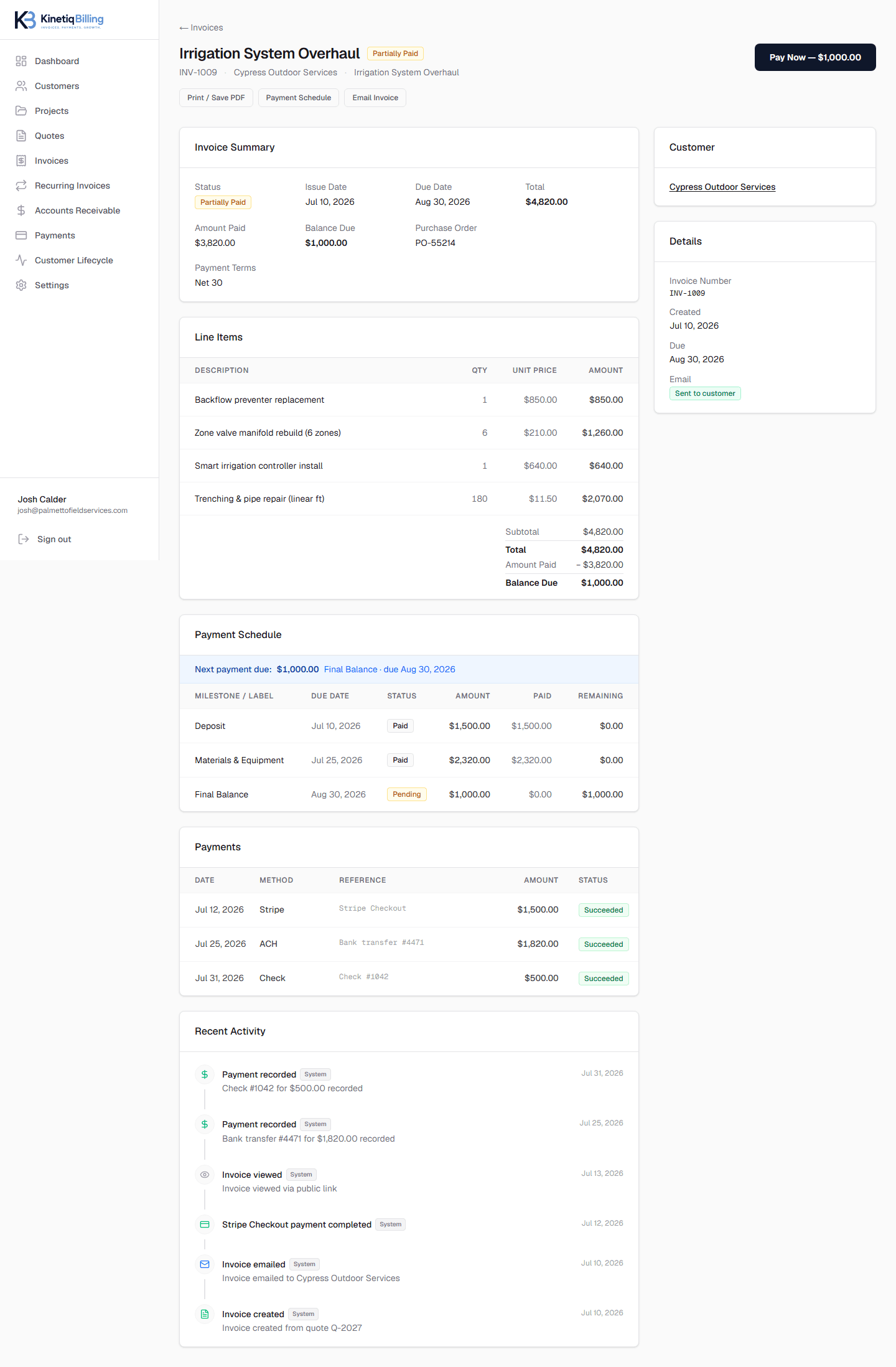Click the Projects folder icon
This screenshot has height=1367, width=896.
(21, 111)
